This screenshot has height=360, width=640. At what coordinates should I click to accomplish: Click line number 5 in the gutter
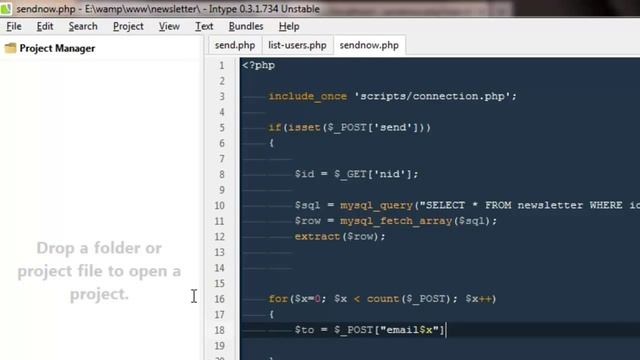coord(222,128)
